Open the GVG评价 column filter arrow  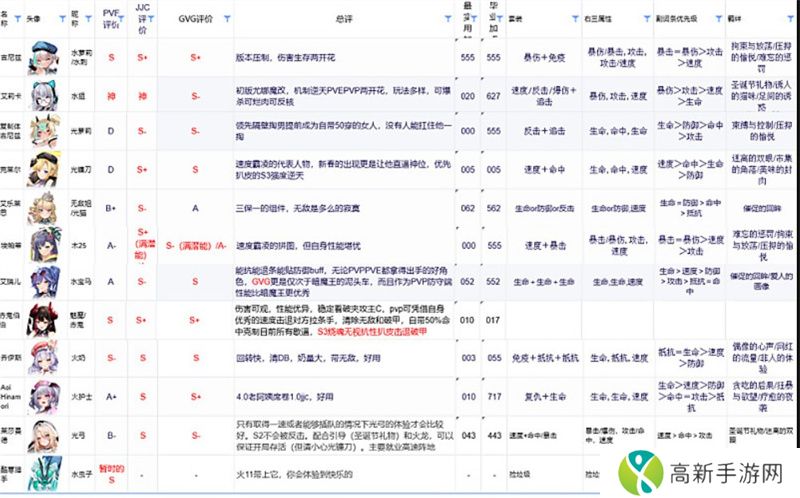(227, 19)
